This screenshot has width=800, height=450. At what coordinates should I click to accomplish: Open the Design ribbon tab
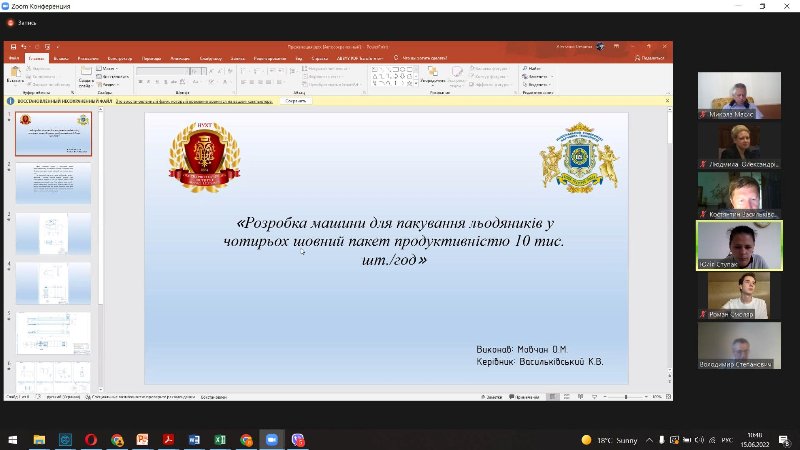[x=120, y=58]
